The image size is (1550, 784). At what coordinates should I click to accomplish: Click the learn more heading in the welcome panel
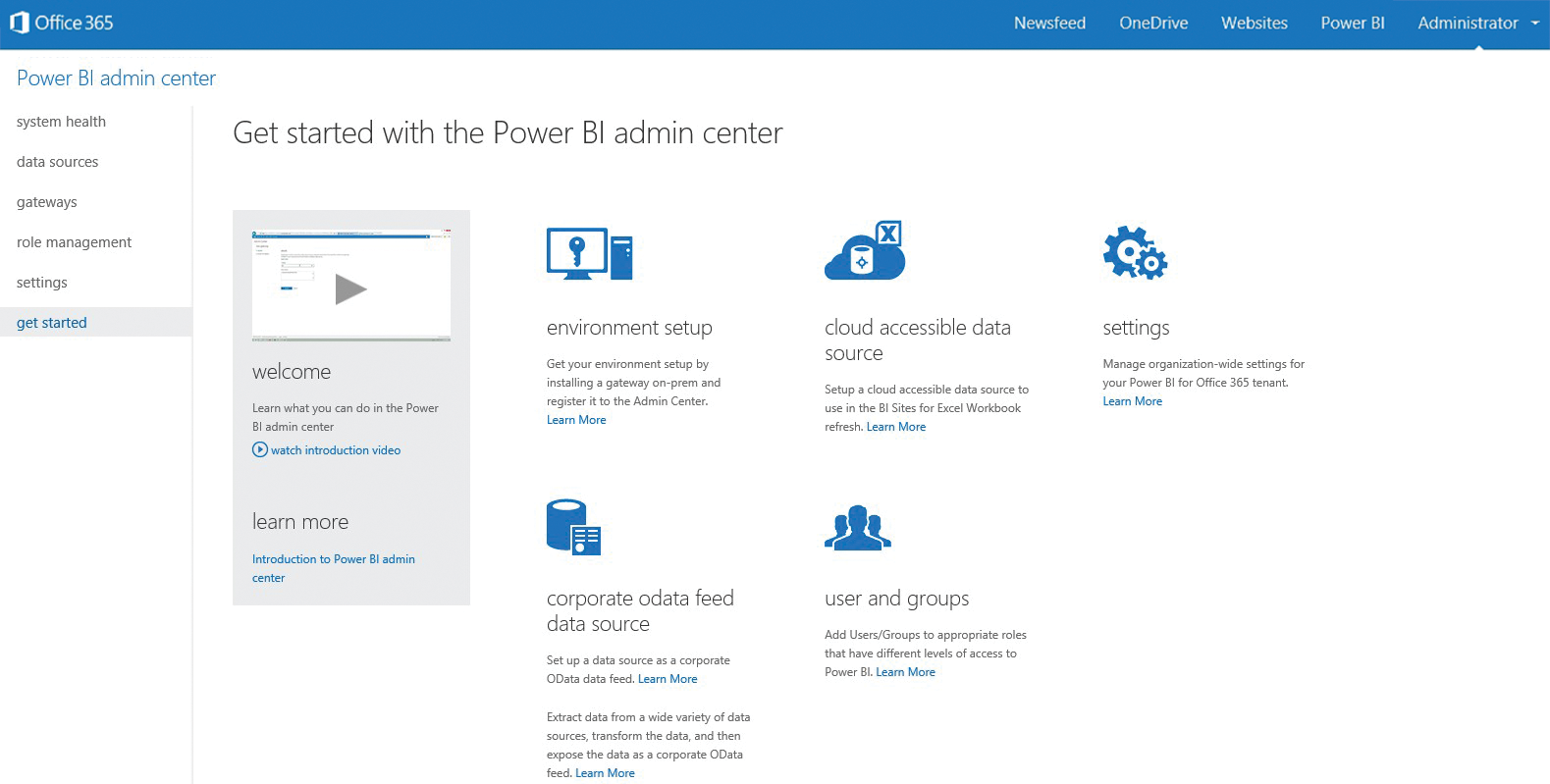(x=300, y=522)
